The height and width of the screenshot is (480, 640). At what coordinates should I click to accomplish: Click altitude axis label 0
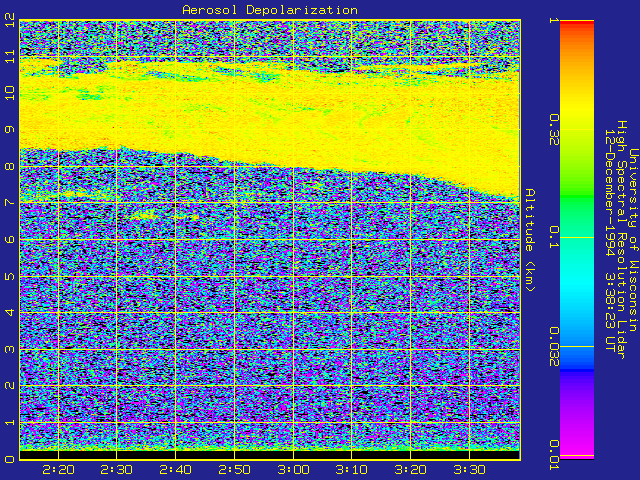point(10,459)
